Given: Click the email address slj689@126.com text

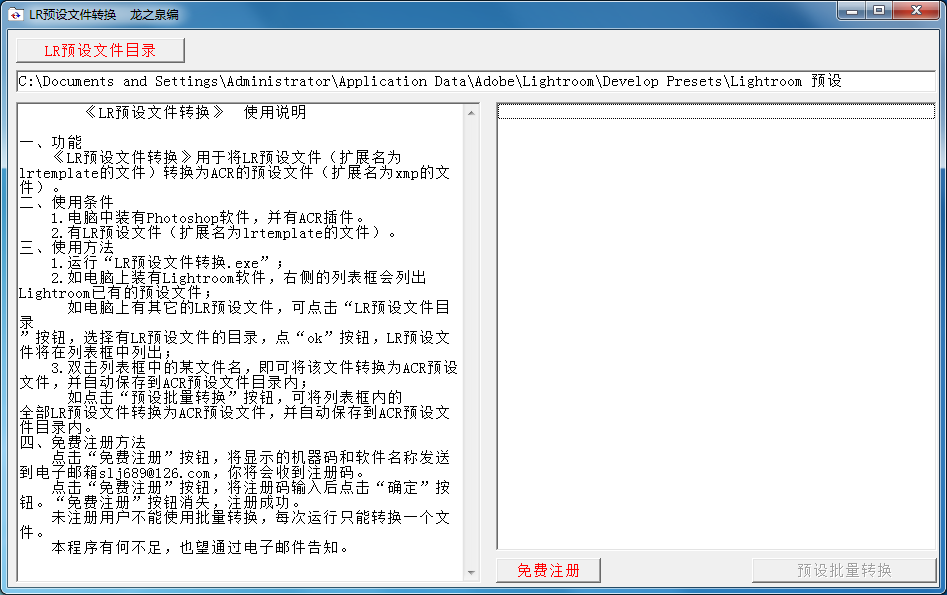Looking at the screenshot, I should (155, 473).
